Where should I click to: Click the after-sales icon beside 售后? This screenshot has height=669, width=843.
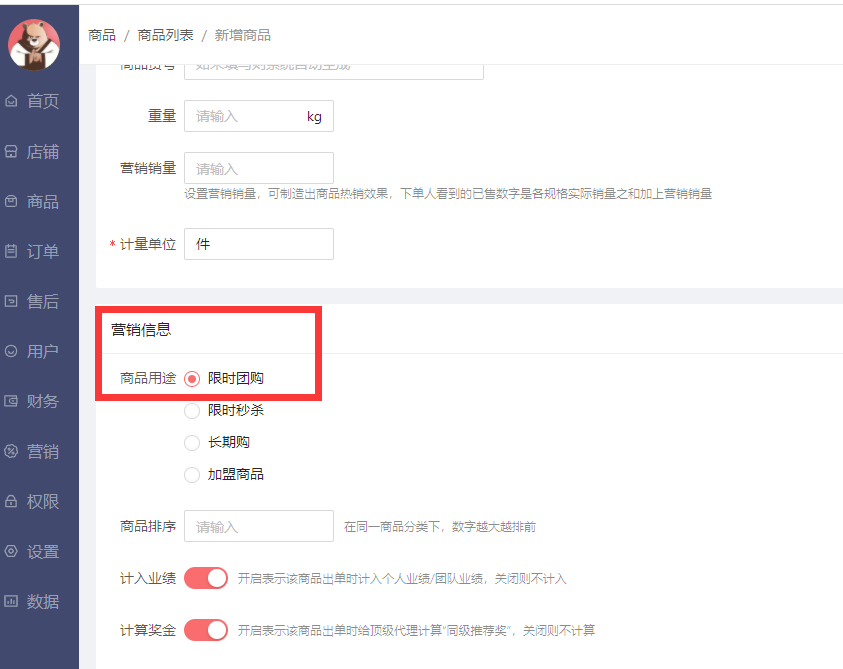(x=12, y=301)
